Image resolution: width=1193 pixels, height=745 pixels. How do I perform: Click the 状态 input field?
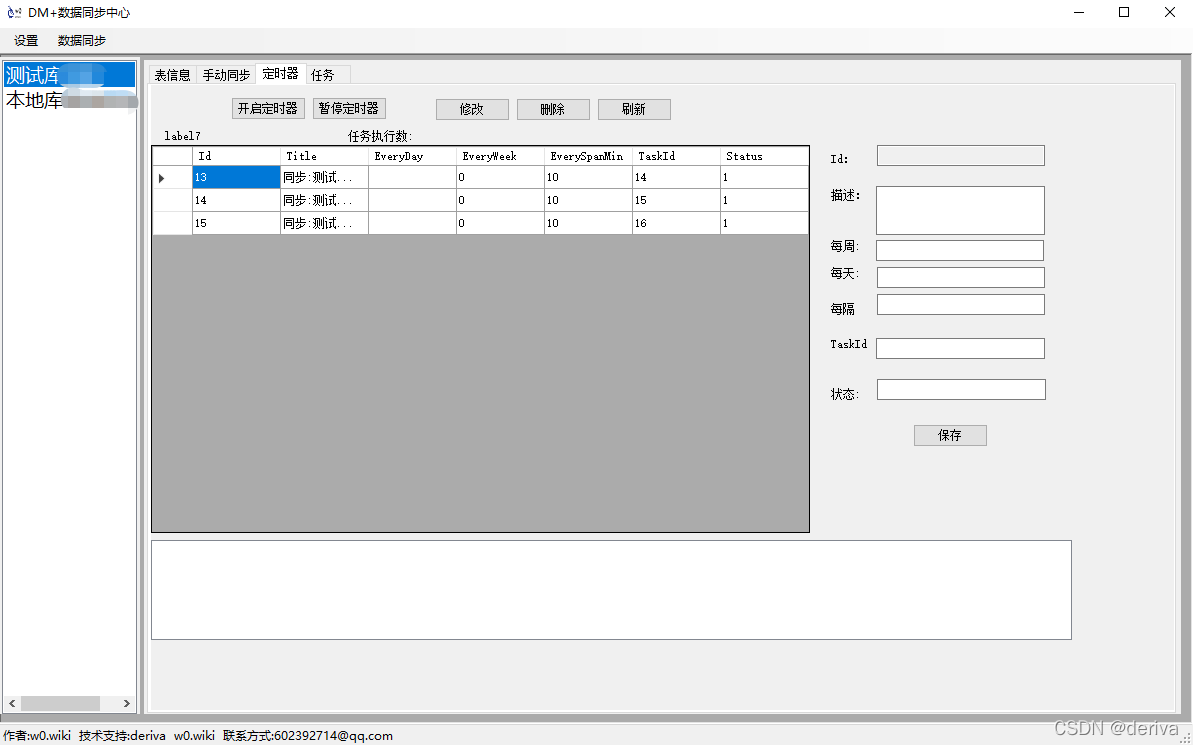point(961,390)
